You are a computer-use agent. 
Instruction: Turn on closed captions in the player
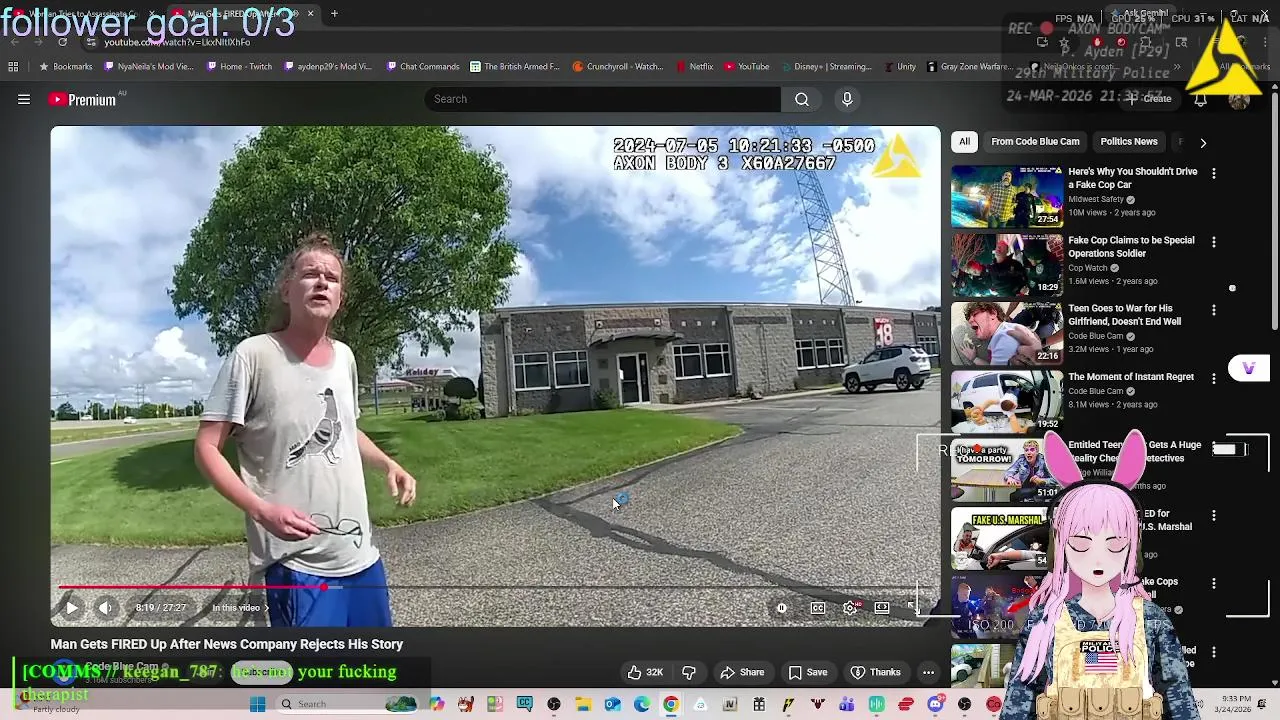(x=818, y=608)
